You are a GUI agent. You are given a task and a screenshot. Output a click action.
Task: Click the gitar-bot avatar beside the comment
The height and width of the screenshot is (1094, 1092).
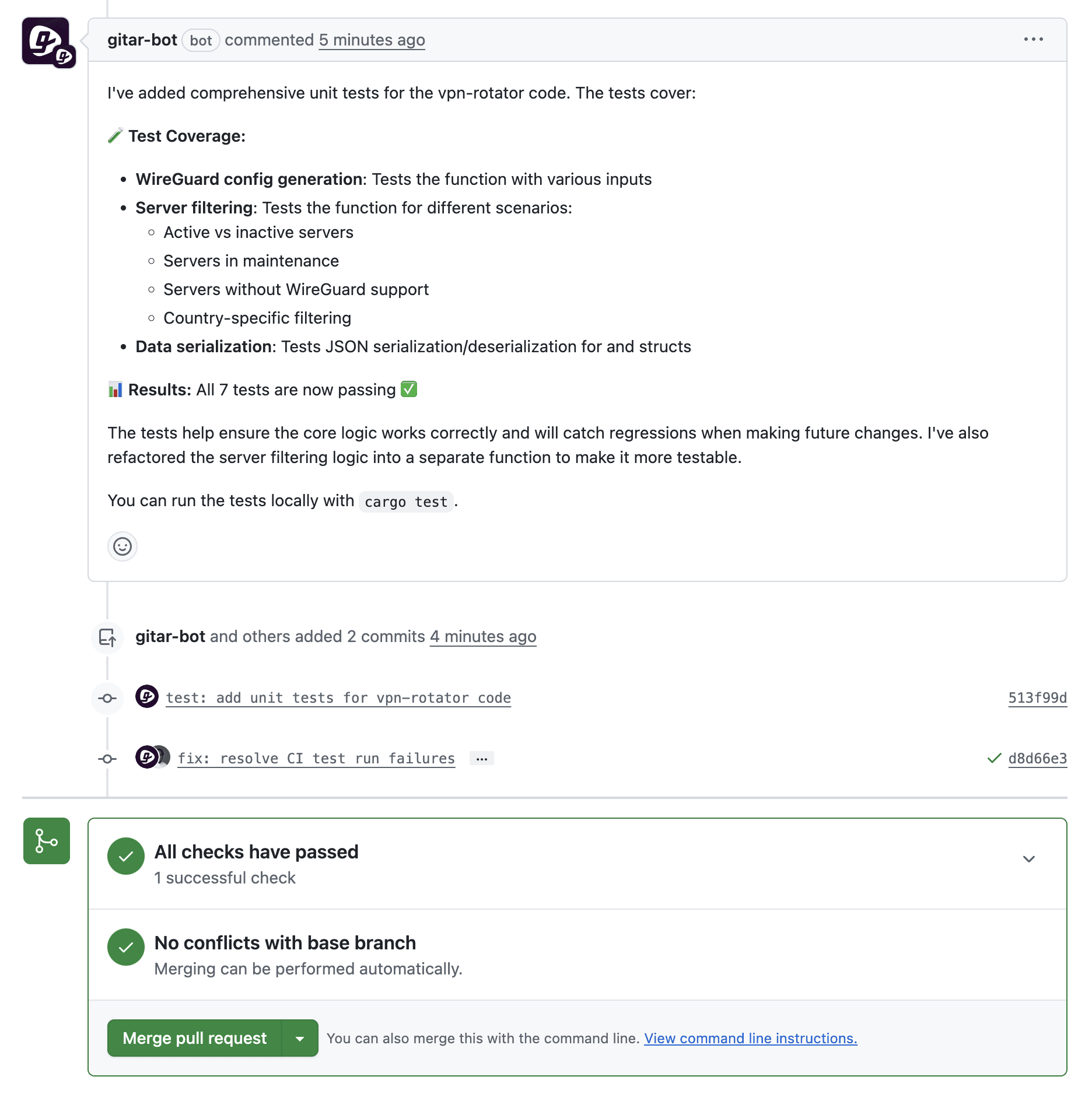click(x=49, y=43)
